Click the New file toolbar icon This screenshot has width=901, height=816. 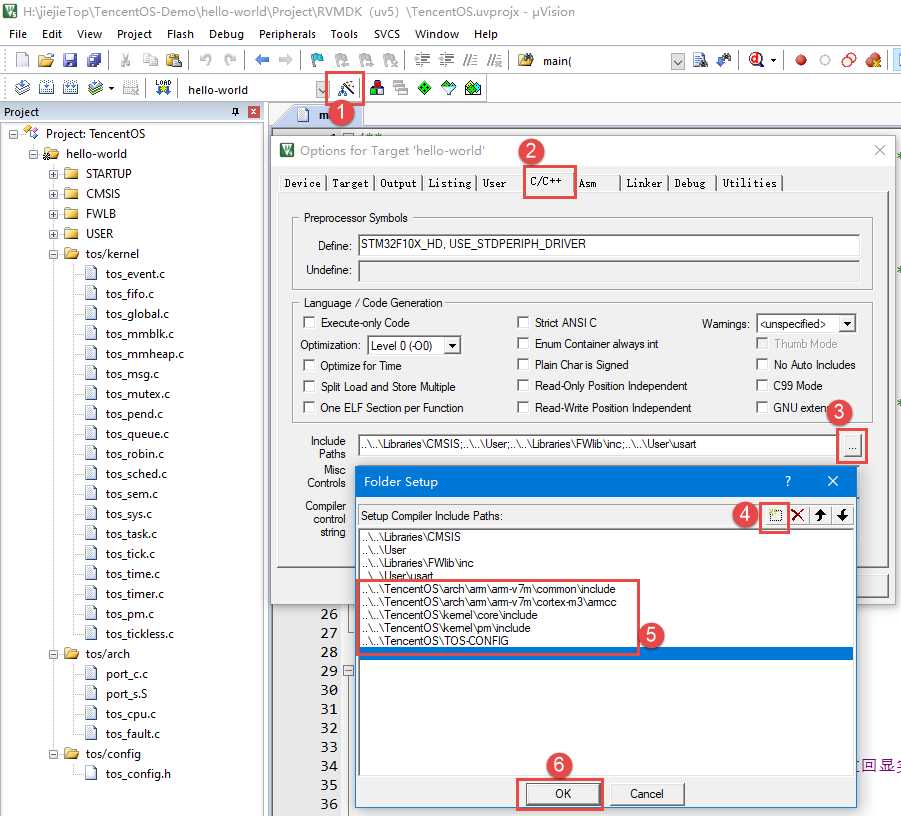pos(22,60)
